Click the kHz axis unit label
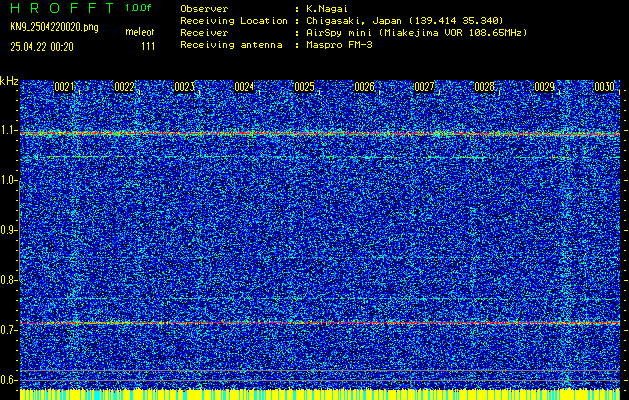Image resolution: width=629 pixels, height=400 pixels. pyautogui.click(x=9, y=81)
